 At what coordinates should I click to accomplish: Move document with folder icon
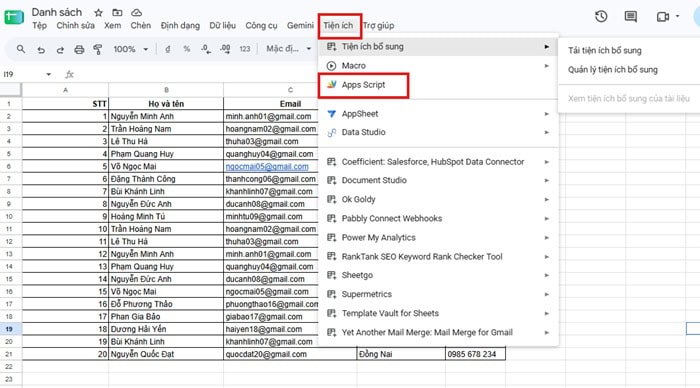coord(117,13)
